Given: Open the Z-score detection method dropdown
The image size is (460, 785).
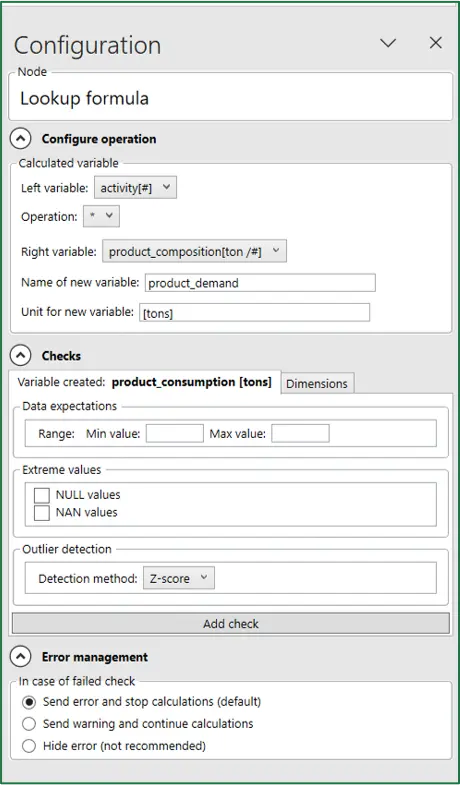Looking at the screenshot, I should pos(179,578).
